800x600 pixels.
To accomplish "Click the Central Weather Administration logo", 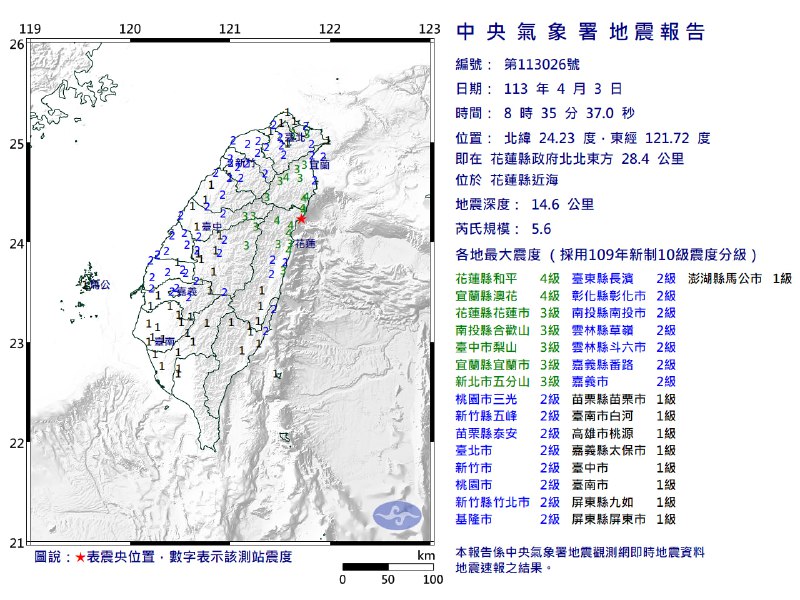I will tap(397, 515).
